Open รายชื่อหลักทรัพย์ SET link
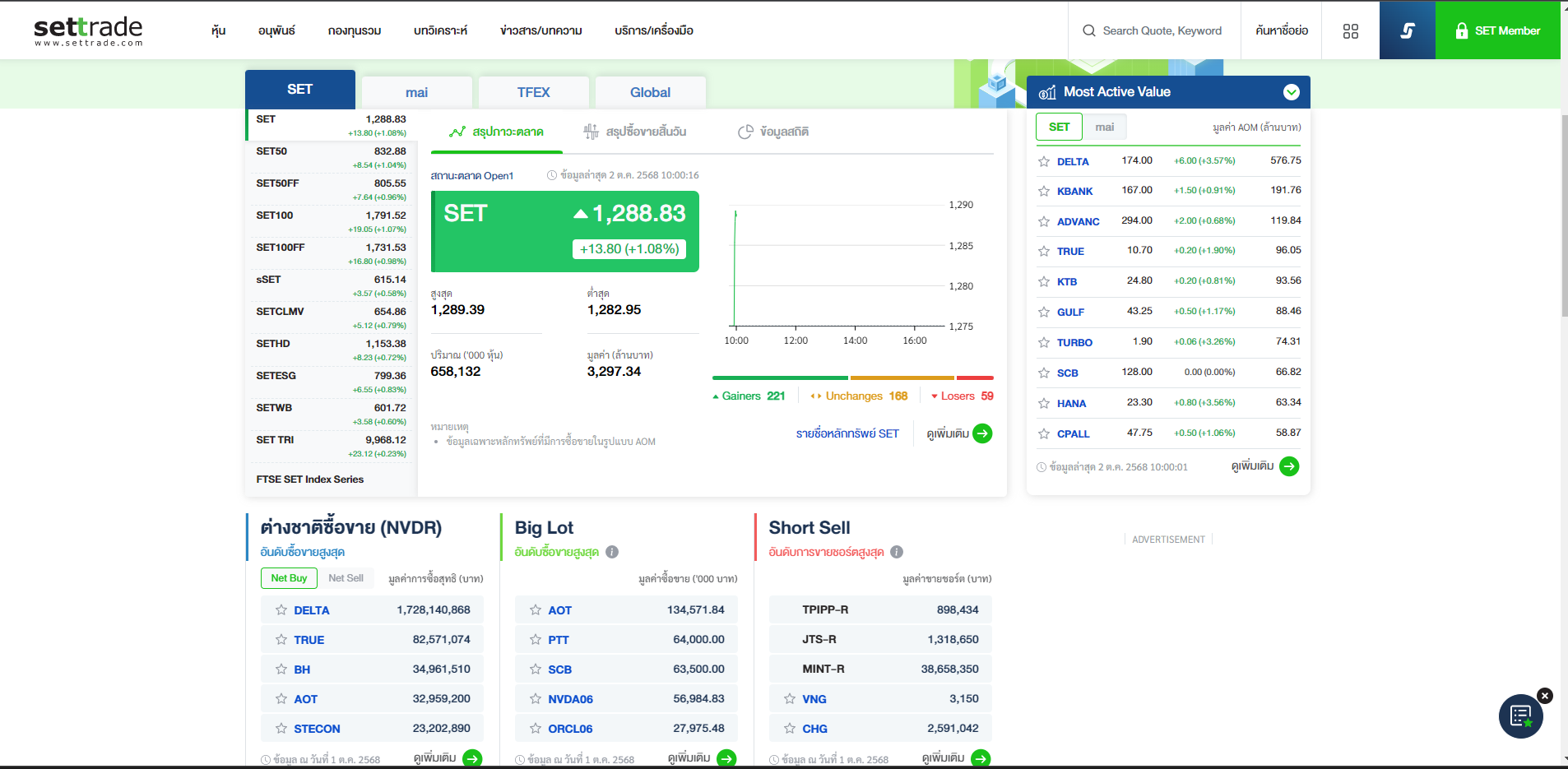1568x769 pixels. (847, 433)
